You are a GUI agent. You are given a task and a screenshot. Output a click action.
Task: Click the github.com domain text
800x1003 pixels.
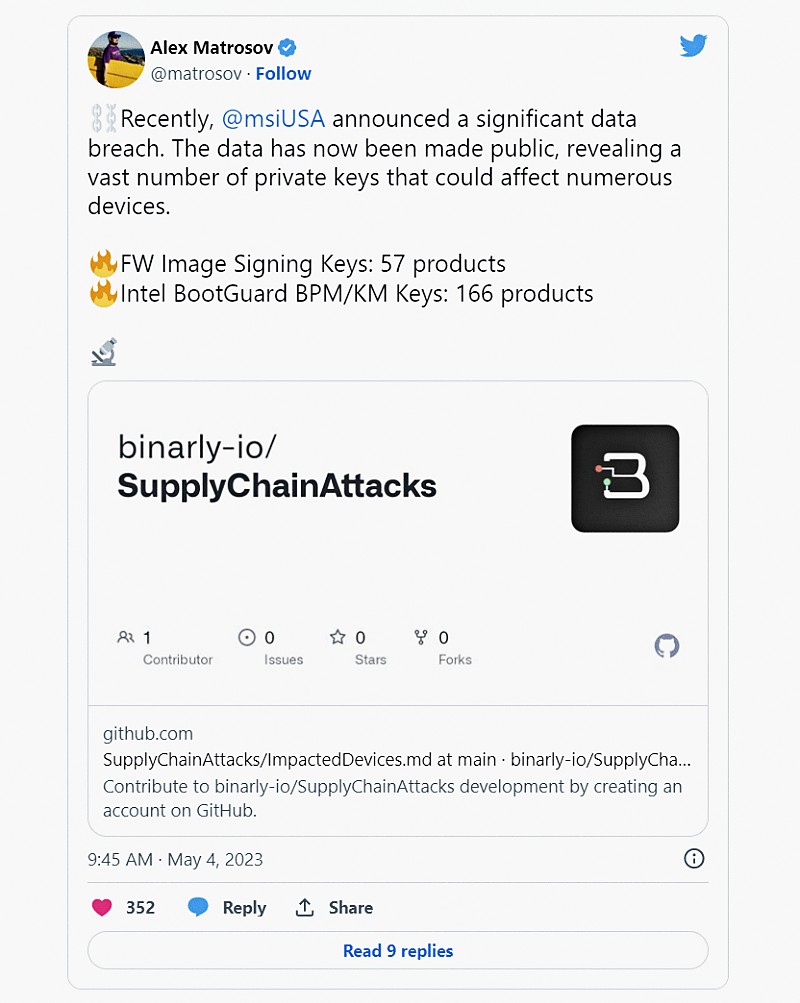pyautogui.click(x=148, y=733)
